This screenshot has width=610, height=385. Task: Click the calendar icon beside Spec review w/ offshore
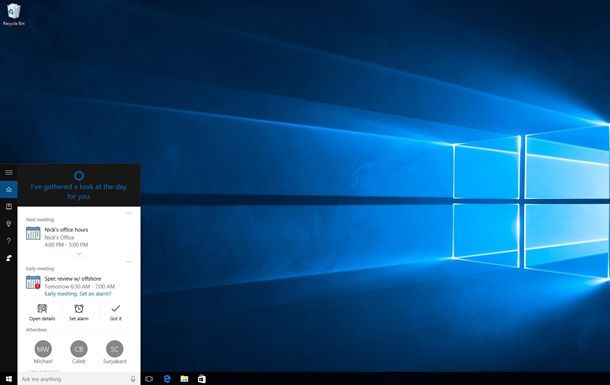point(33,282)
